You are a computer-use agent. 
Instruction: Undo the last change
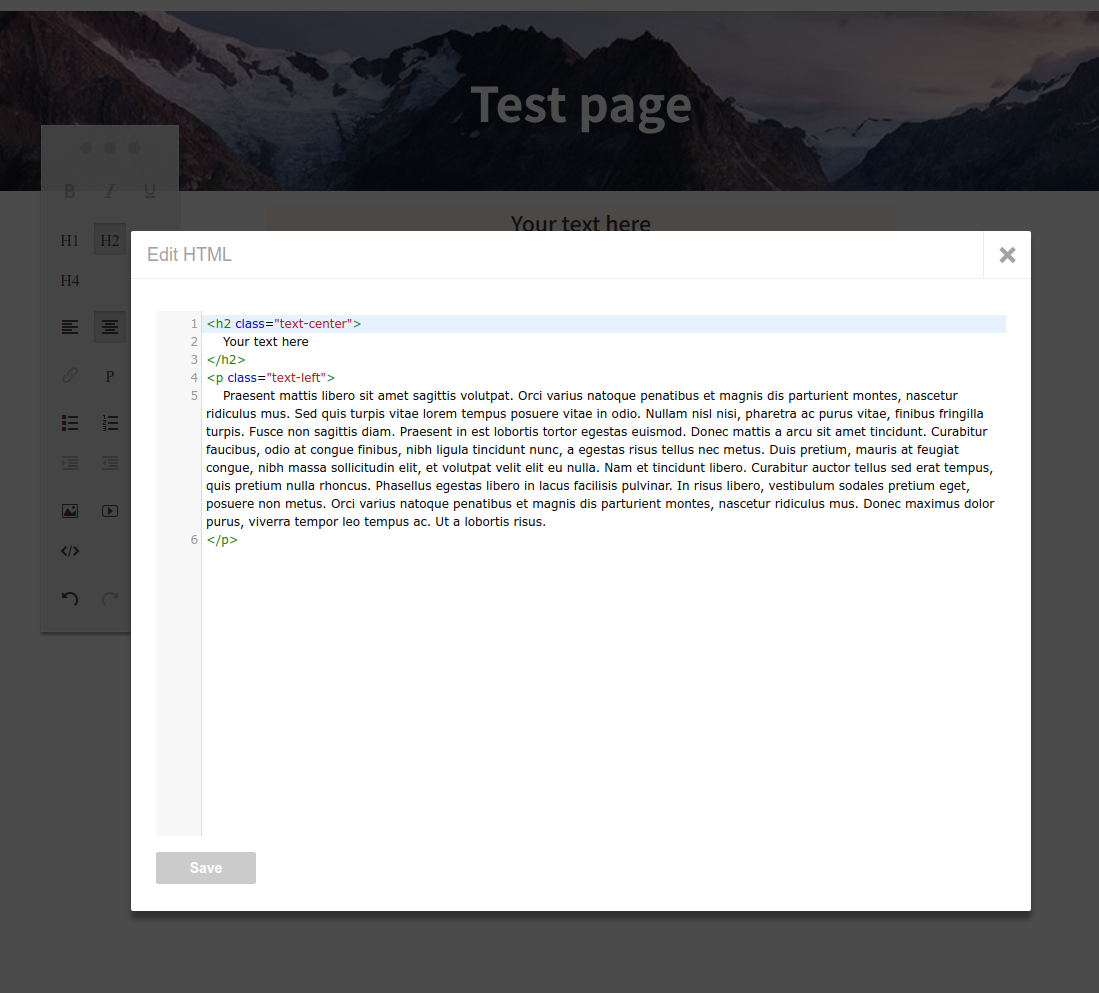tap(69, 598)
